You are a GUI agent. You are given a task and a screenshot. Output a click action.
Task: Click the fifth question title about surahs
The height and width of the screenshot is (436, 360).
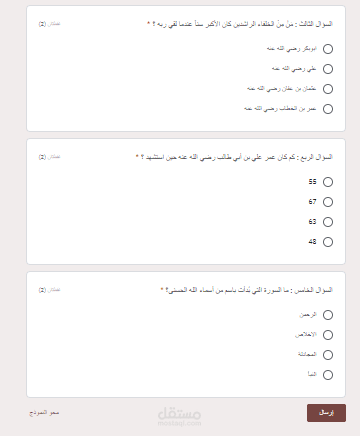click(x=249, y=290)
